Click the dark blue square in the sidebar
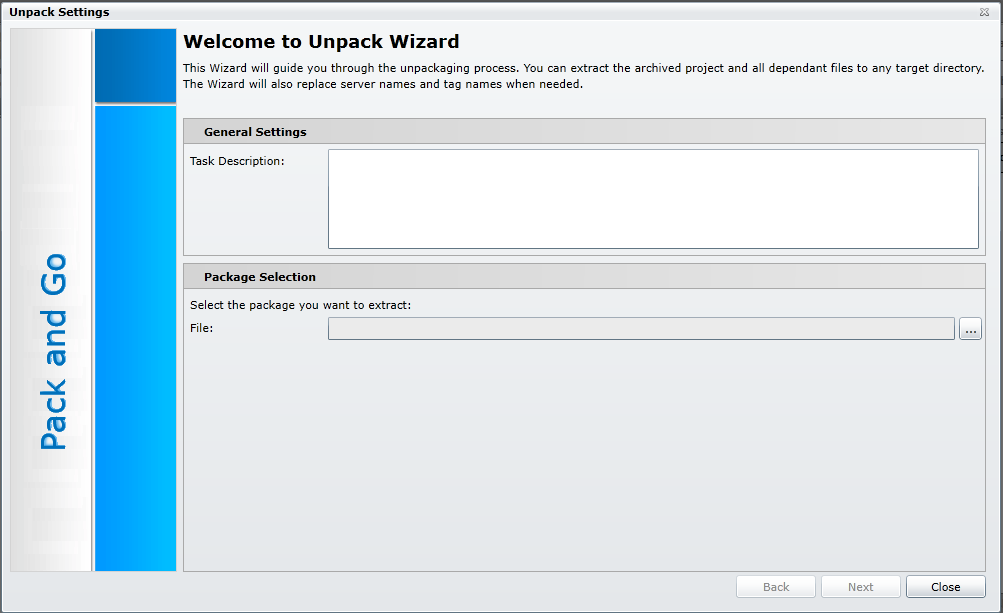Viewport: 1003px width, 613px height. [135, 65]
